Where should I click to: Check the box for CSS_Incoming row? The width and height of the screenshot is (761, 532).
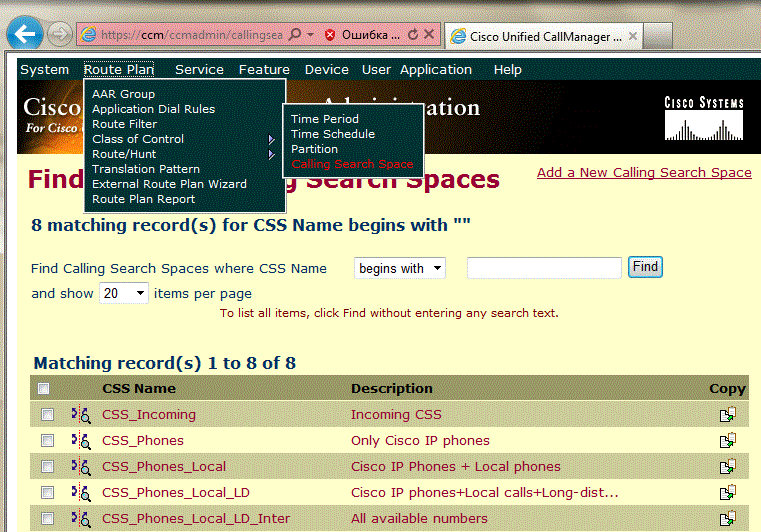click(x=47, y=415)
